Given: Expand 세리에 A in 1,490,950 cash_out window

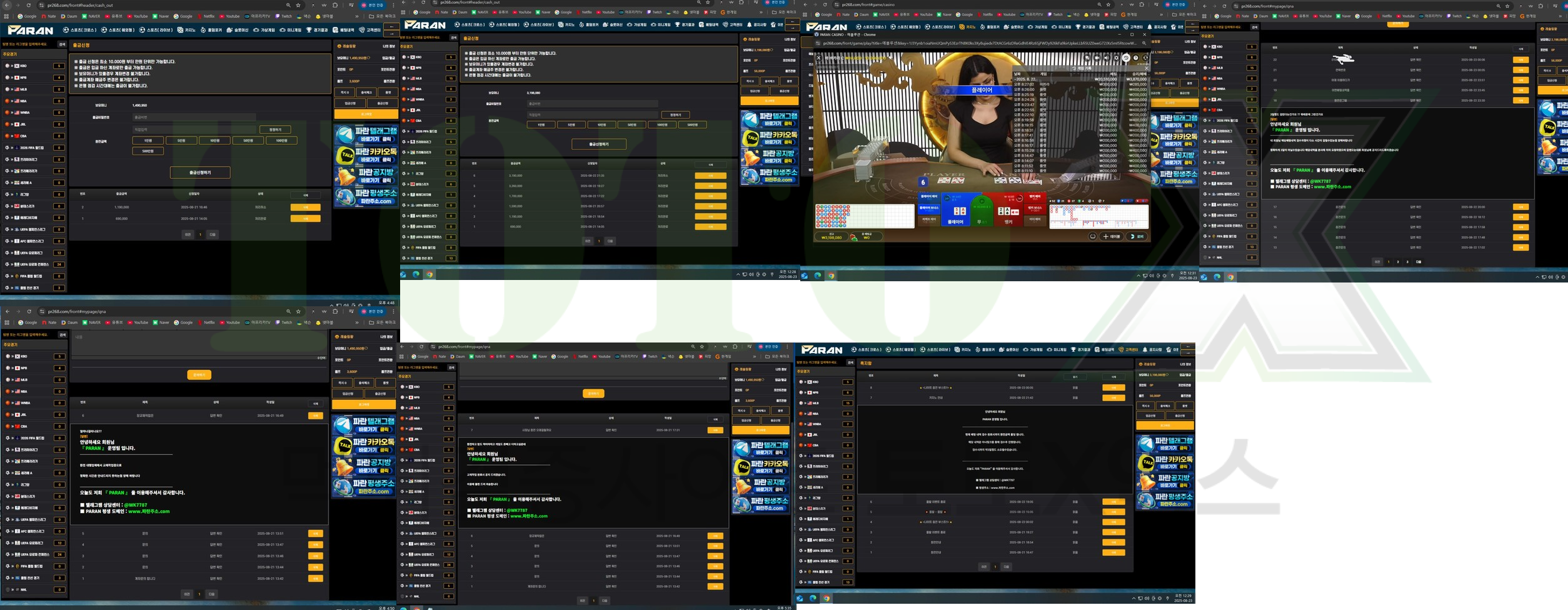Looking at the screenshot, I should coord(34,182).
